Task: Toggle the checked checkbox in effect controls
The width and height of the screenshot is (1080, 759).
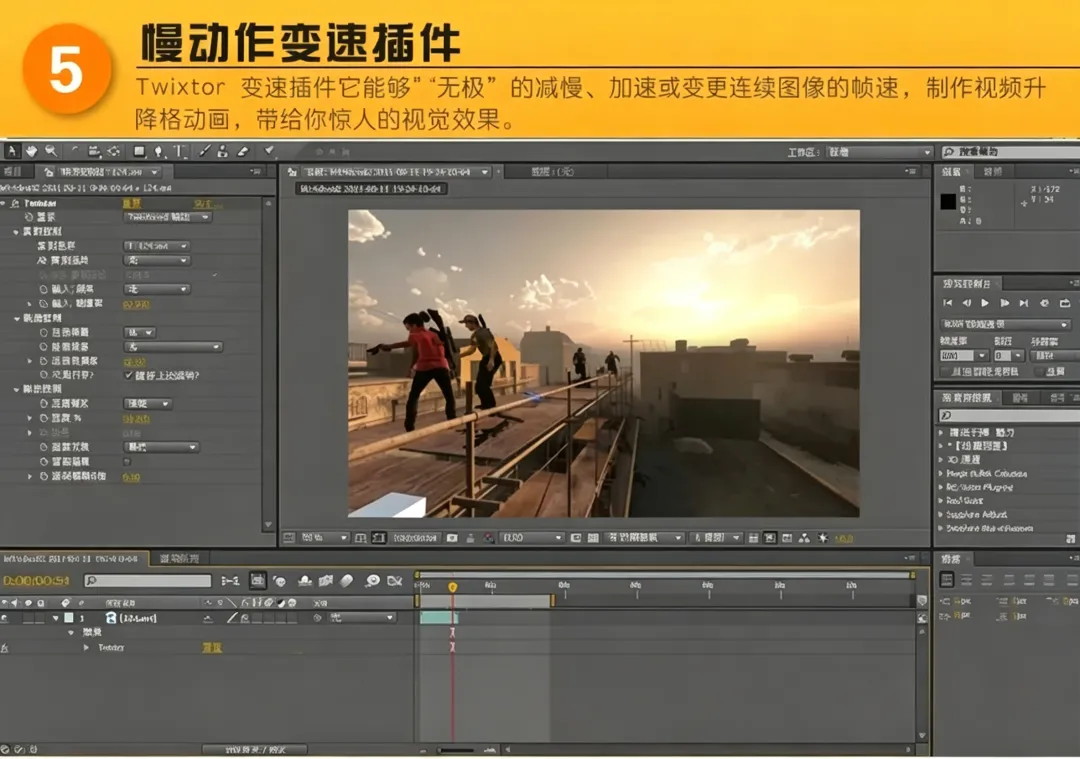Action: [x=128, y=375]
